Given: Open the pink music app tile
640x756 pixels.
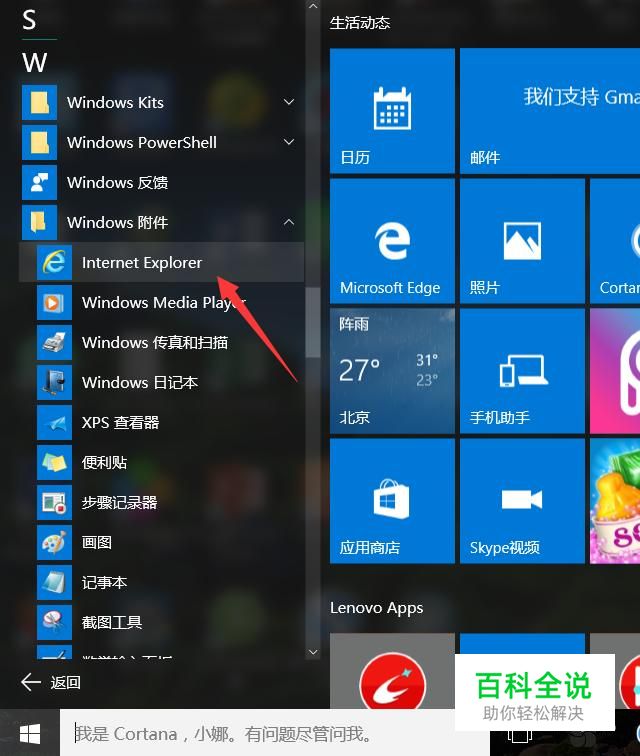Looking at the screenshot, I should 615,371.
